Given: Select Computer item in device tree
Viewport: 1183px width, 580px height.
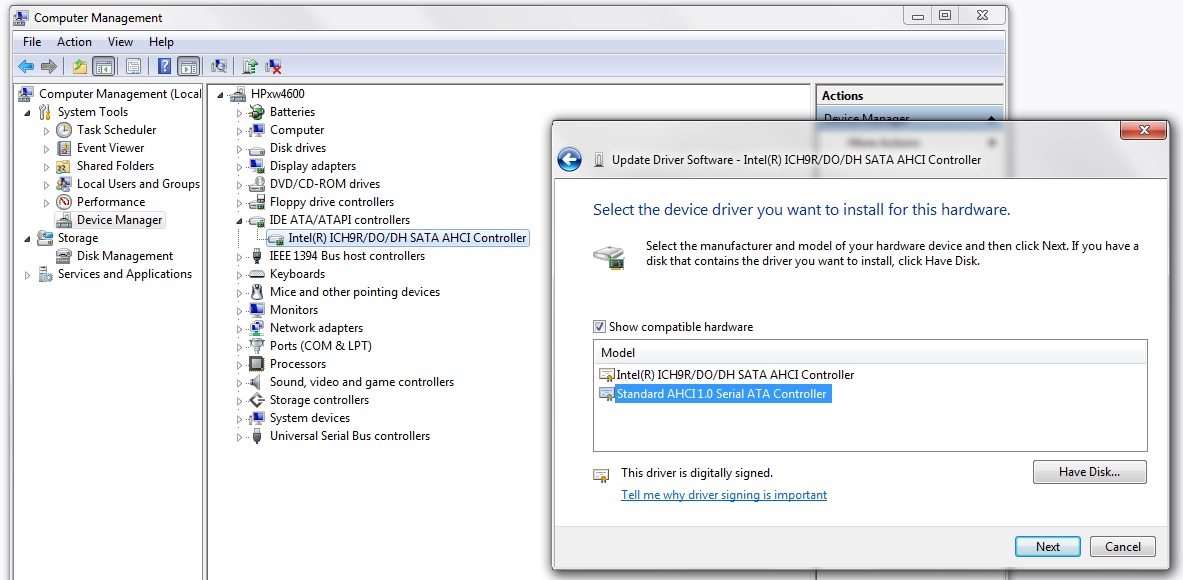Looking at the screenshot, I should (x=297, y=130).
